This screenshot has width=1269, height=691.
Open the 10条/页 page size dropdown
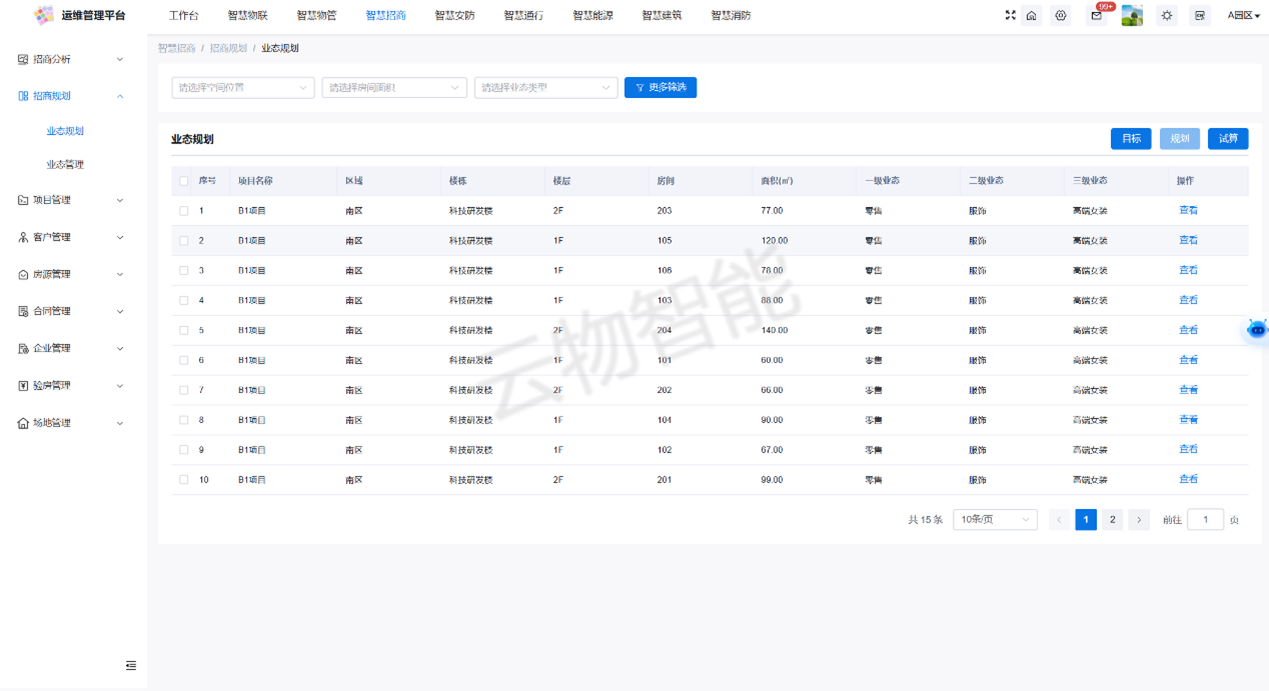[x=996, y=520]
